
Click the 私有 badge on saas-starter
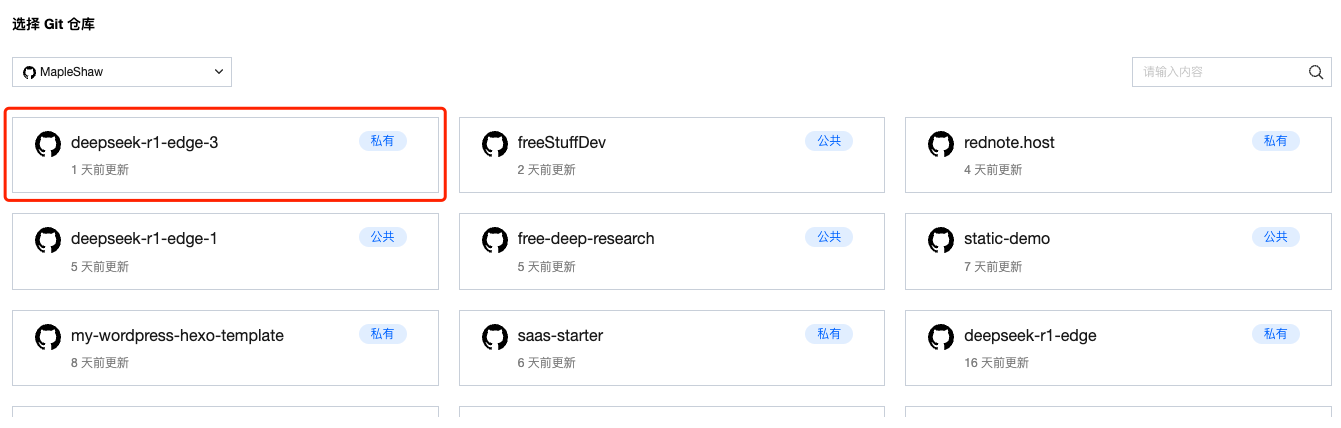[828, 334]
